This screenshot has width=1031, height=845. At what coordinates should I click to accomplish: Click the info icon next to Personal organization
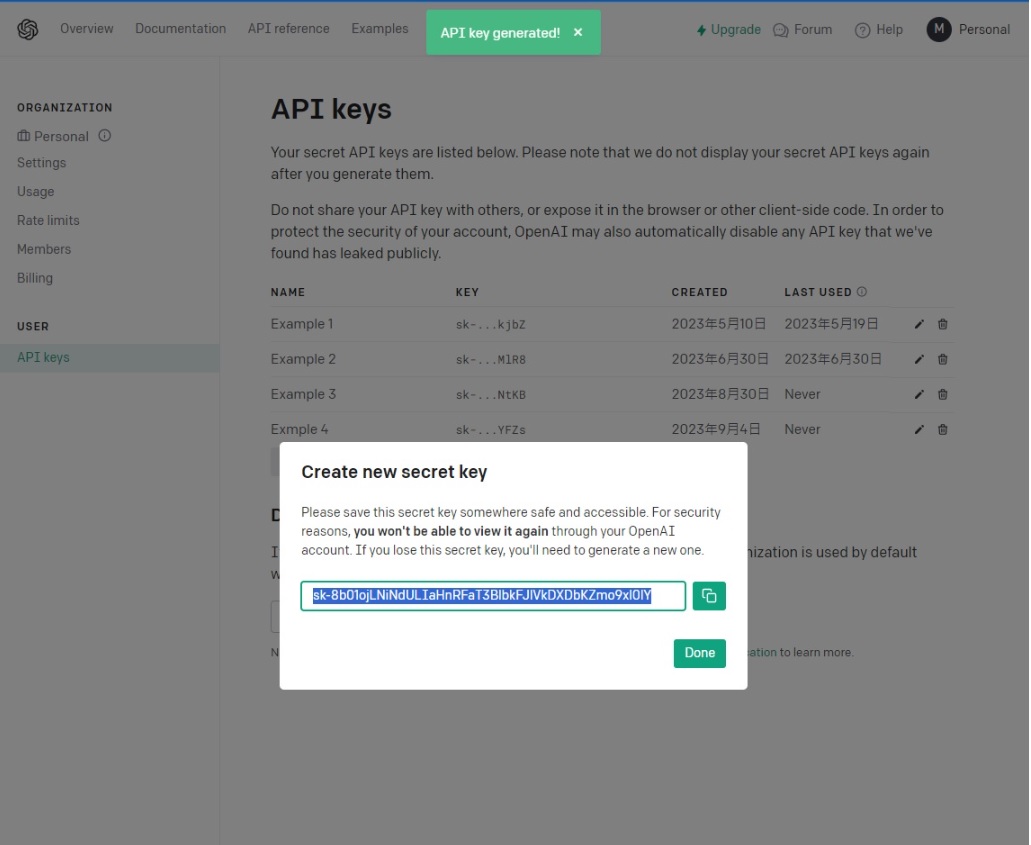coord(105,135)
